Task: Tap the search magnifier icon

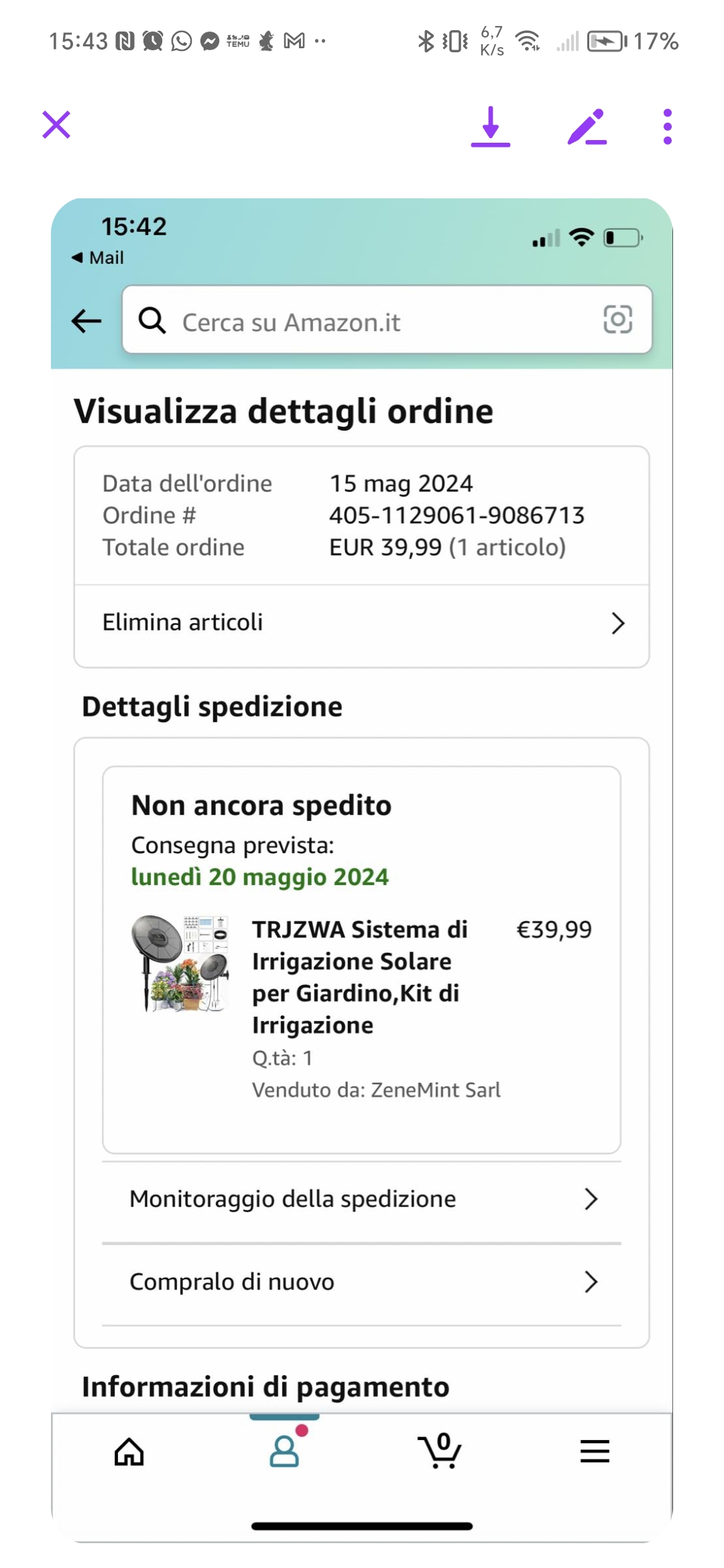Action: [152, 321]
